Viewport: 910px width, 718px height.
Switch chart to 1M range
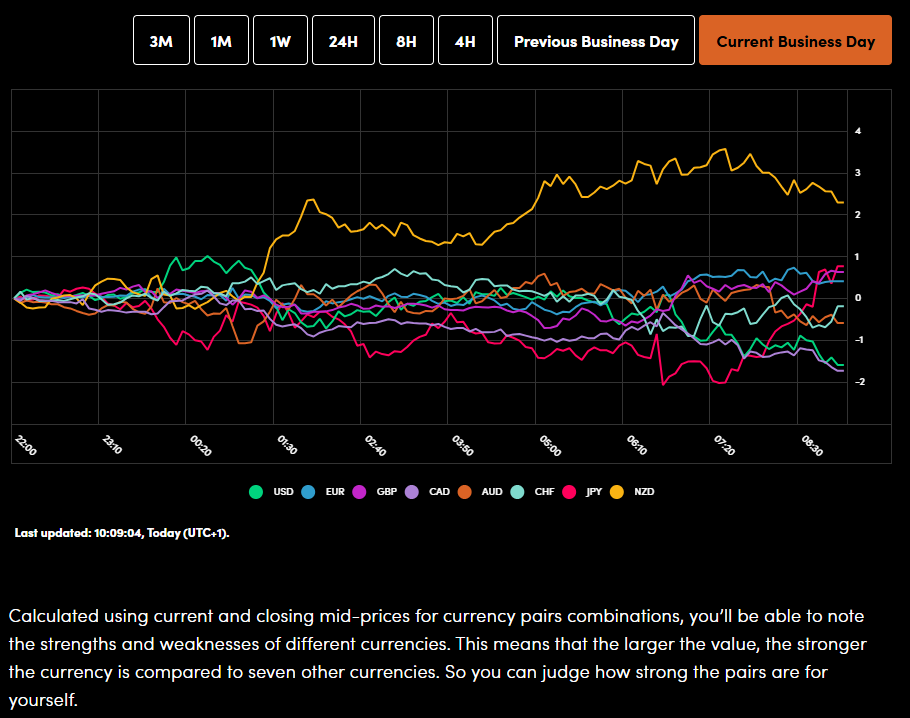(221, 41)
